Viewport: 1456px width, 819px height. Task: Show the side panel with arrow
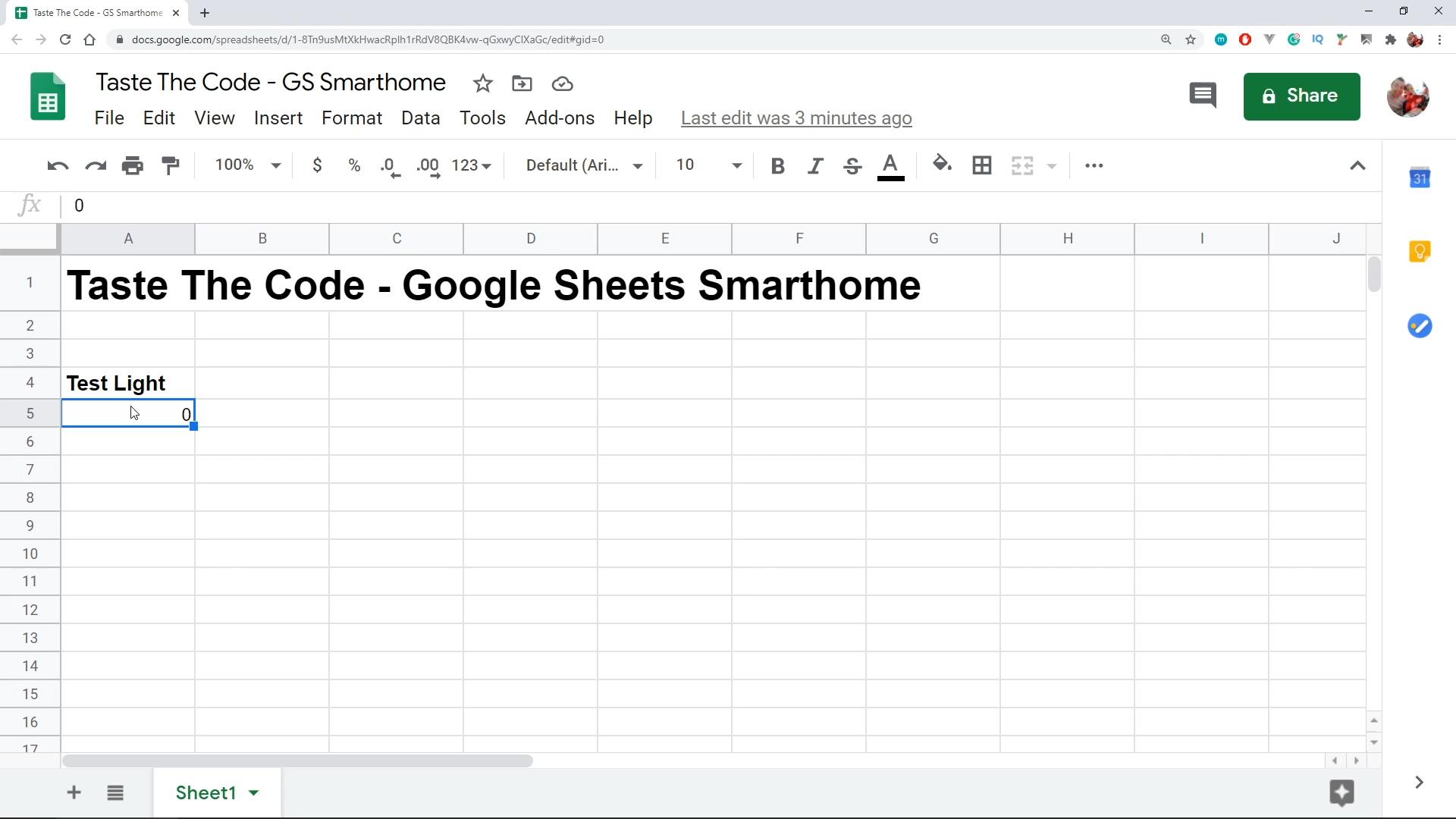click(x=1419, y=782)
